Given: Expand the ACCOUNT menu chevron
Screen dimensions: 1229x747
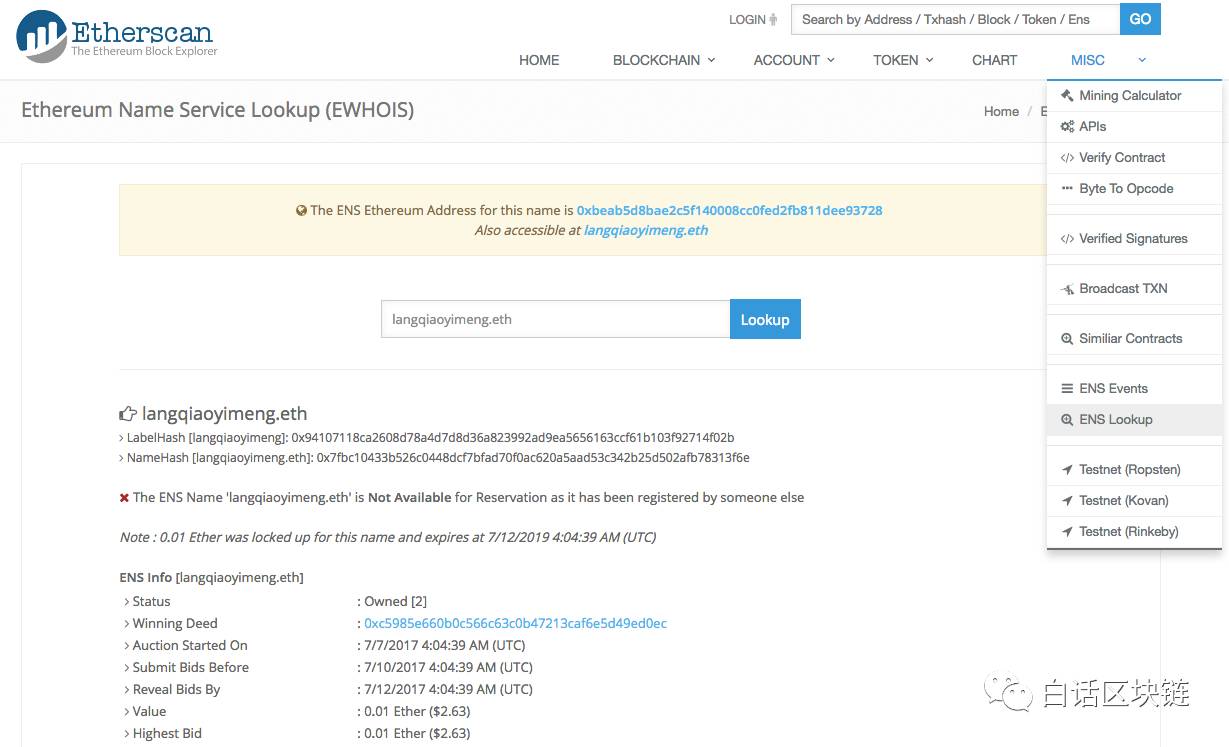Looking at the screenshot, I should [831, 60].
